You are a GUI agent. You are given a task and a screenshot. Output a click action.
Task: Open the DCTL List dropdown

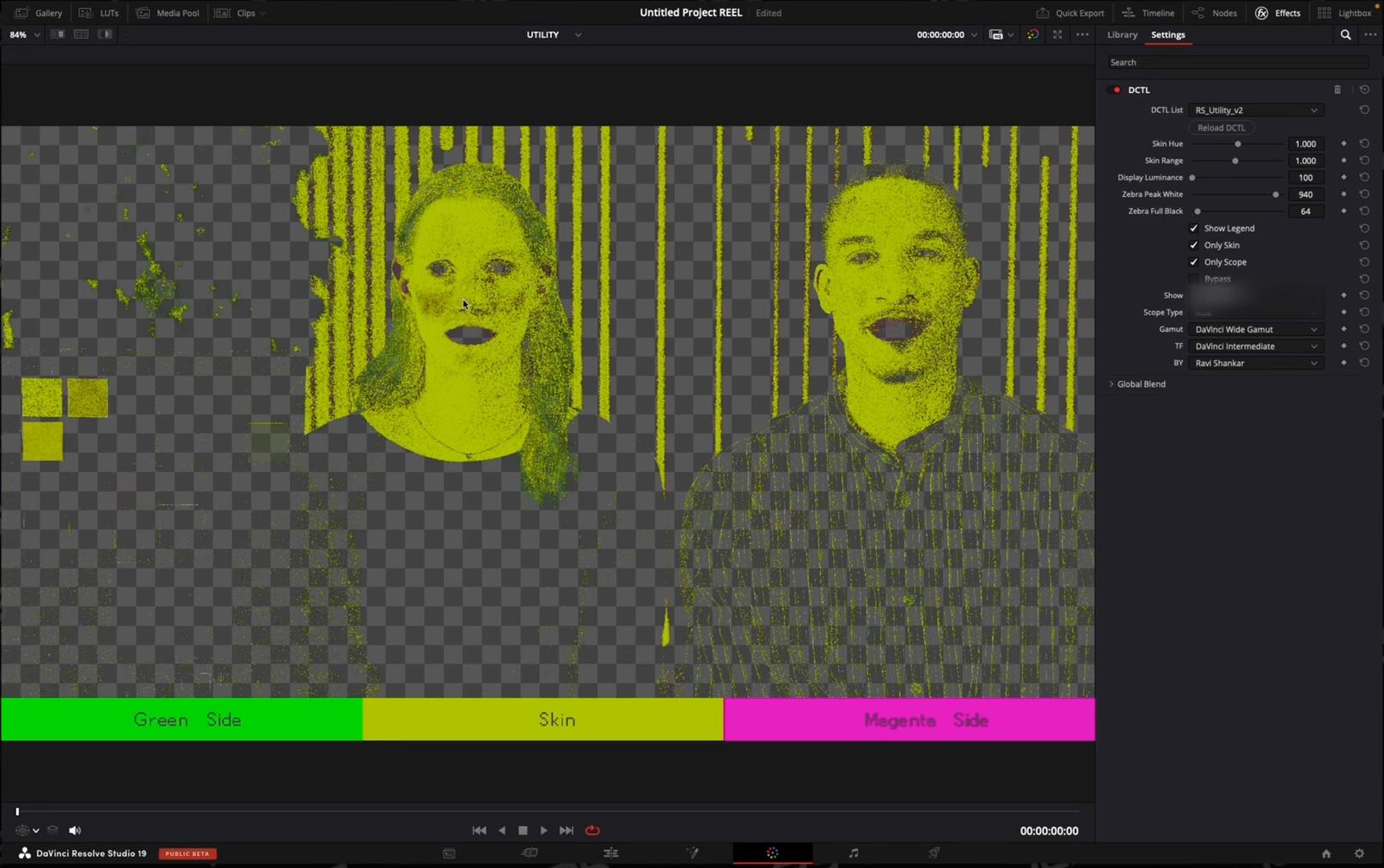1255,110
